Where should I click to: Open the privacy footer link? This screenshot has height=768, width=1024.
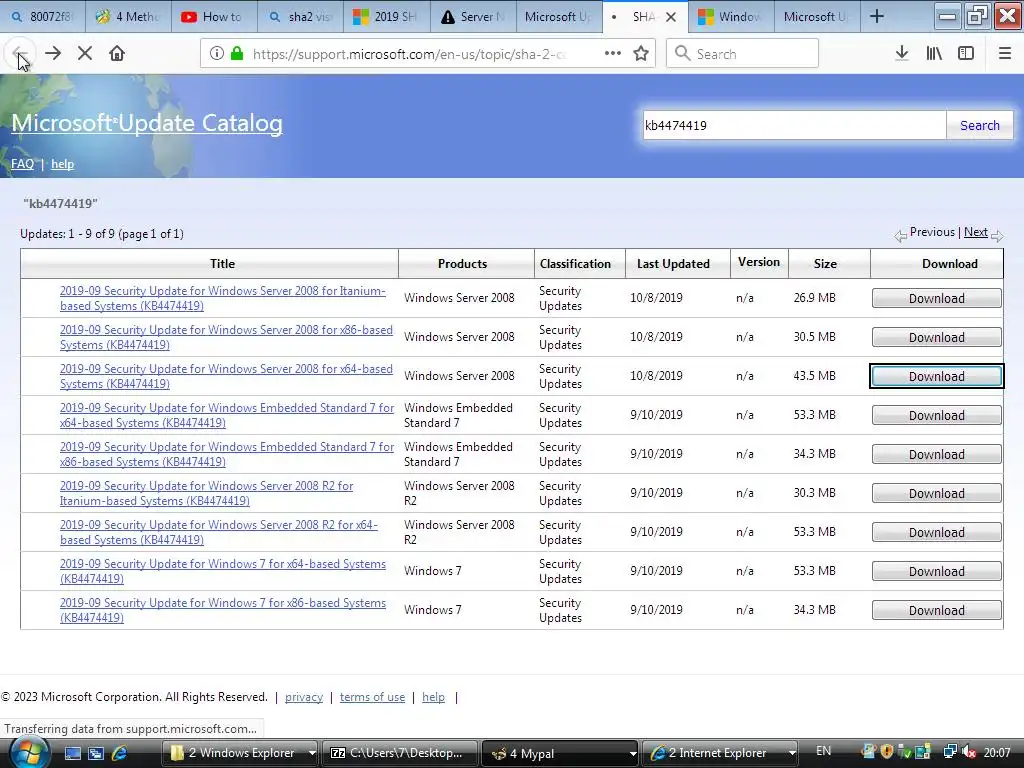coord(304,697)
